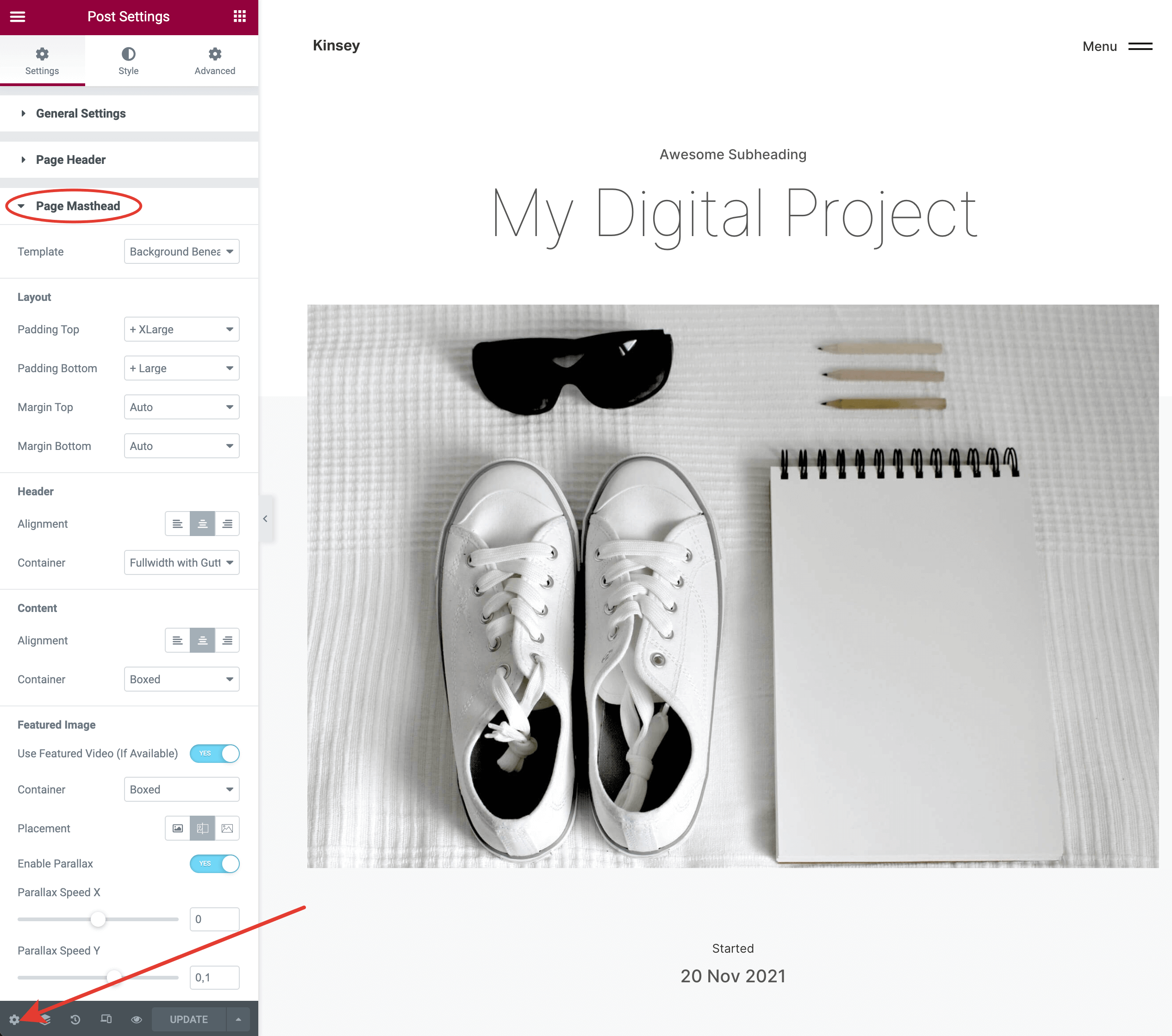Expand the General Settings section

tap(81, 113)
